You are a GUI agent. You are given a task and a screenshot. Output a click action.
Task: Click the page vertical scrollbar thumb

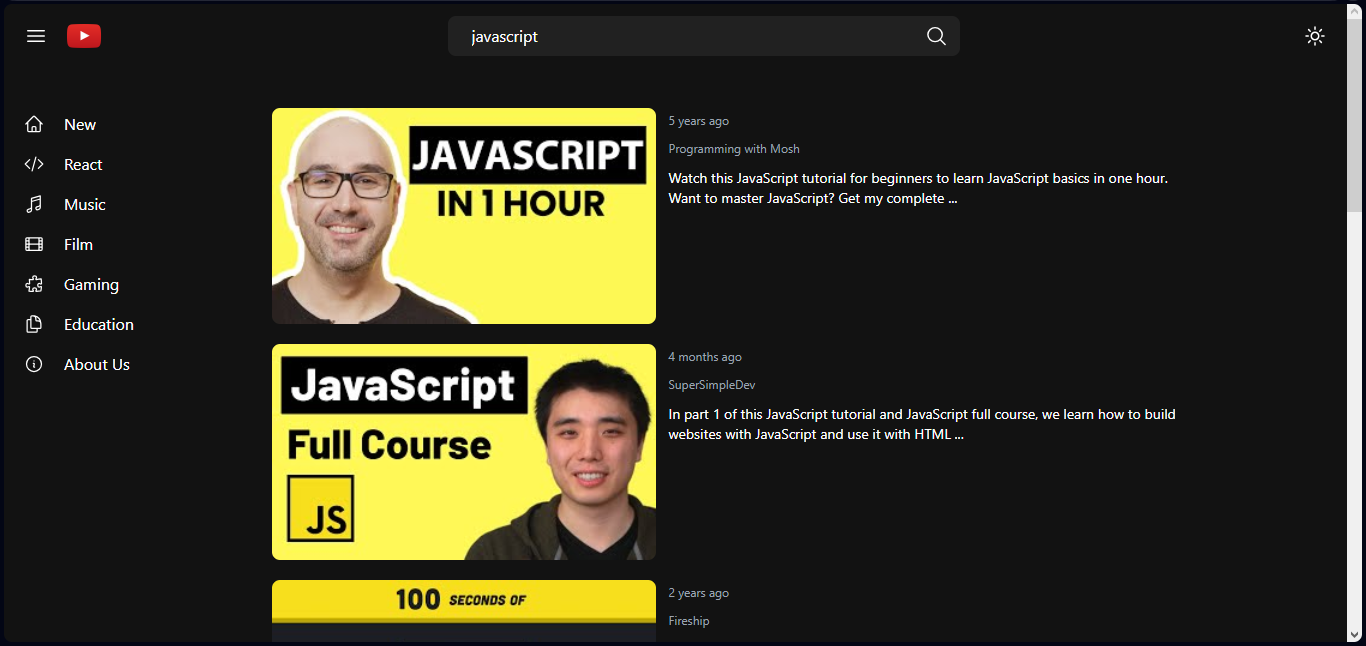(1355, 115)
